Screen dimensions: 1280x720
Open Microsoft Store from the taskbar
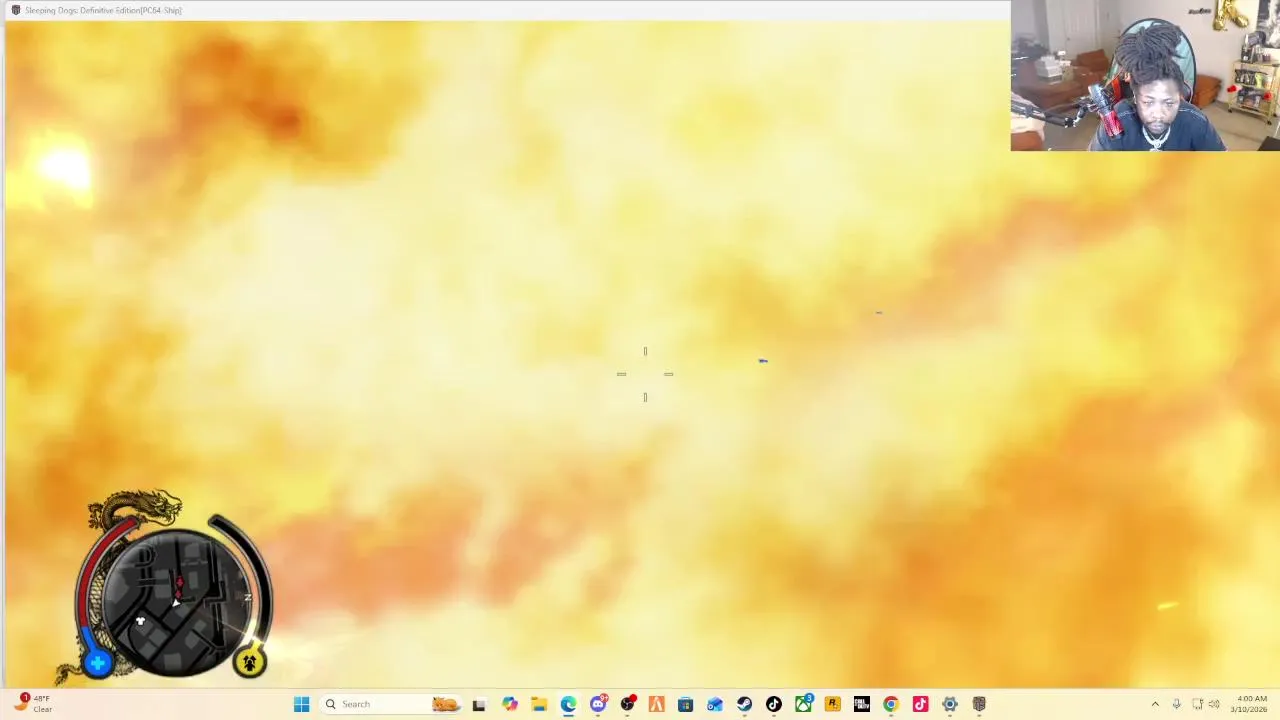point(685,704)
